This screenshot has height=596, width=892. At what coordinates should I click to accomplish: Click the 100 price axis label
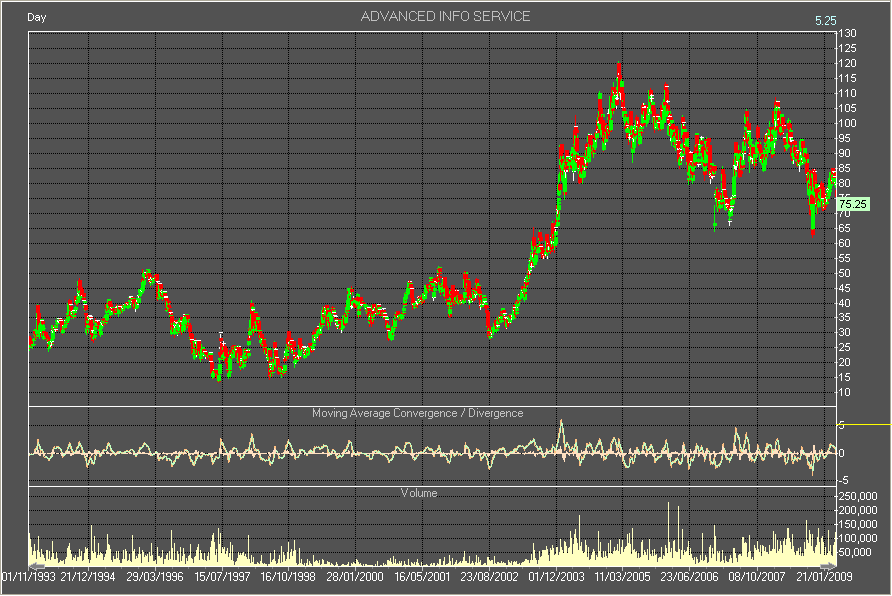(x=847, y=123)
